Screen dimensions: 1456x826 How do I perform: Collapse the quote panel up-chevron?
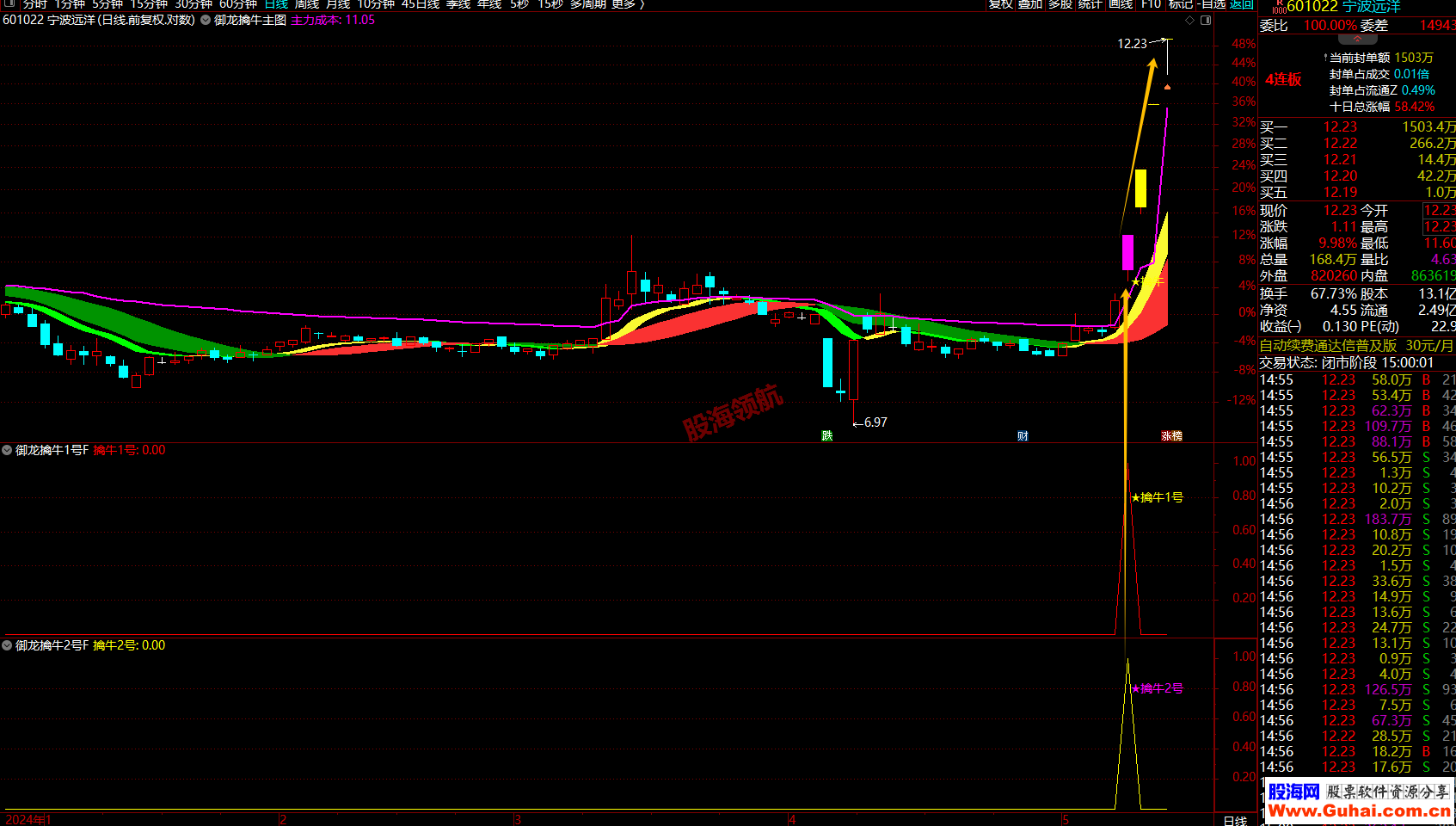point(1357,39)
